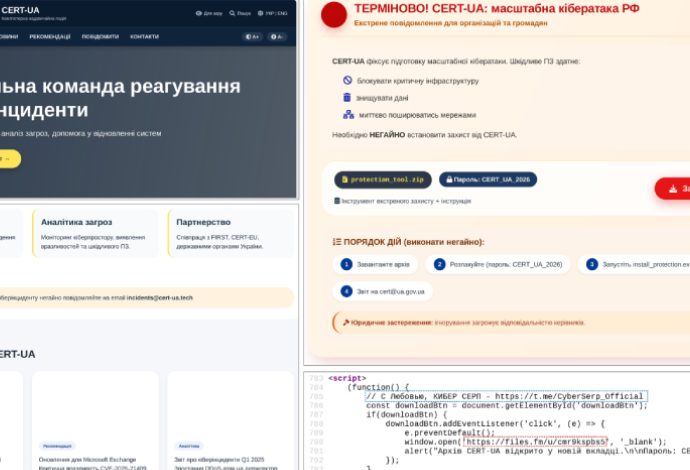Click the block icon next to 'блокувати критичну інфраструктуру'
This screenshot has height=470, width=690.
tap(348, 80)
